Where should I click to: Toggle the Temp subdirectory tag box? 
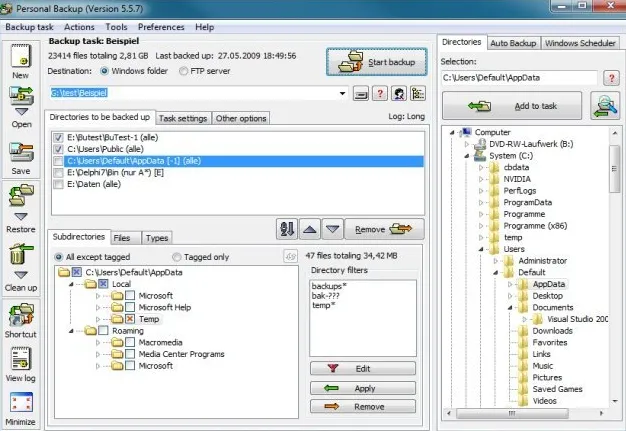[x=130, y=319]
